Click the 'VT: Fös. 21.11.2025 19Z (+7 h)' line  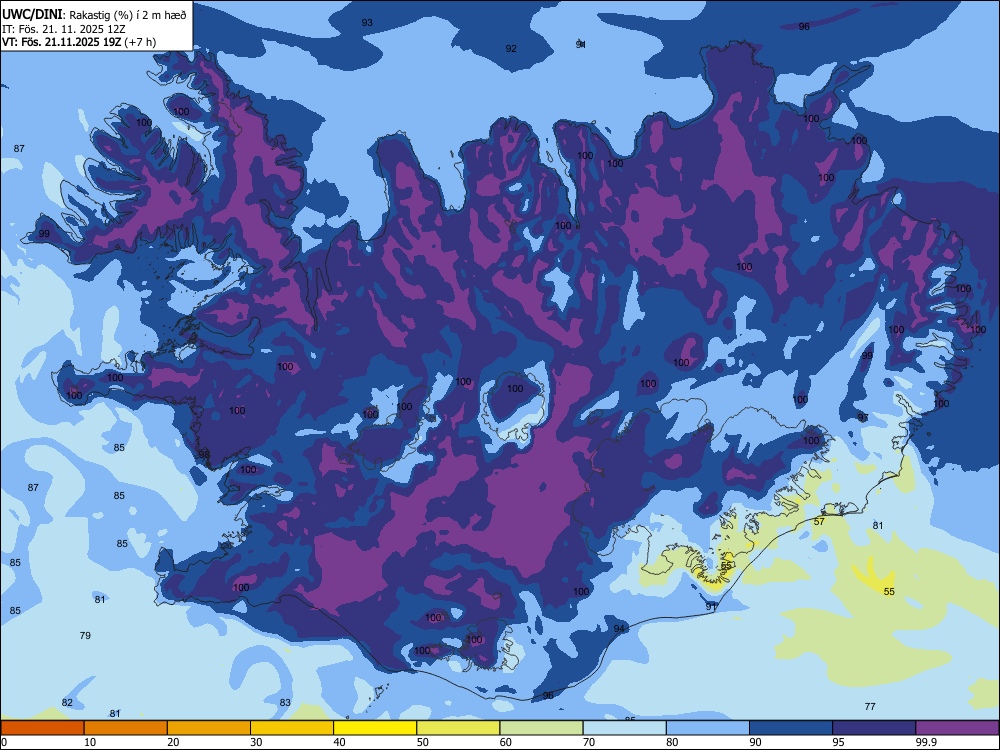[79, 42]
